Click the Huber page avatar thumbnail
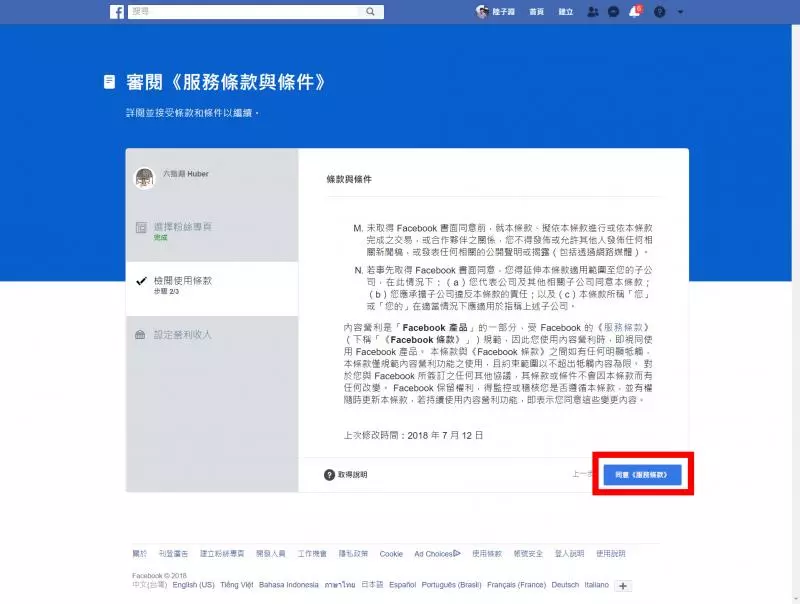Screen dimensions: 800x604 coord(144,178)
